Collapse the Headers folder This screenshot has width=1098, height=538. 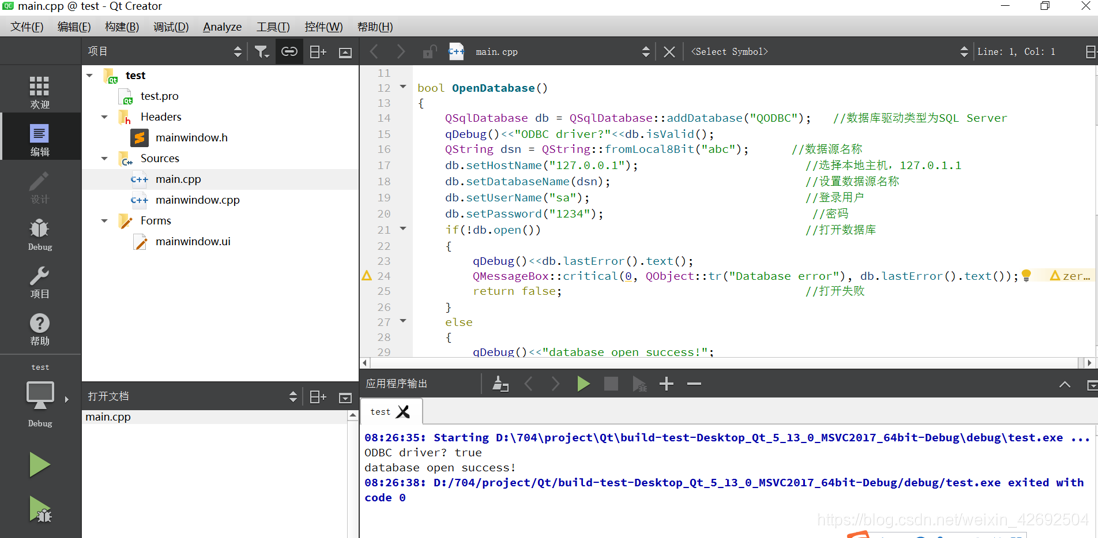[x=104, y=117]
